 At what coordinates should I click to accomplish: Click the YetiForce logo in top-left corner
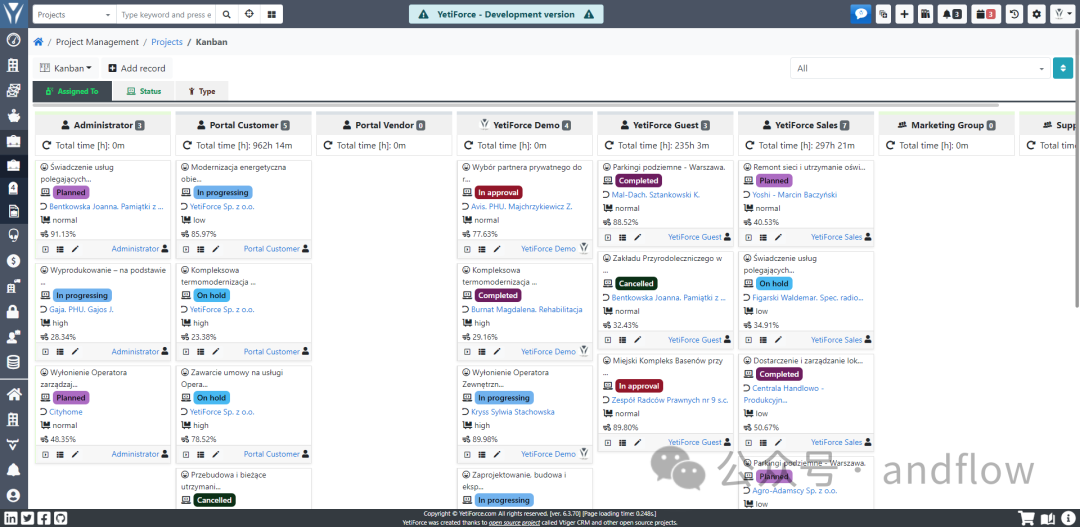click(x=14, y=13)
